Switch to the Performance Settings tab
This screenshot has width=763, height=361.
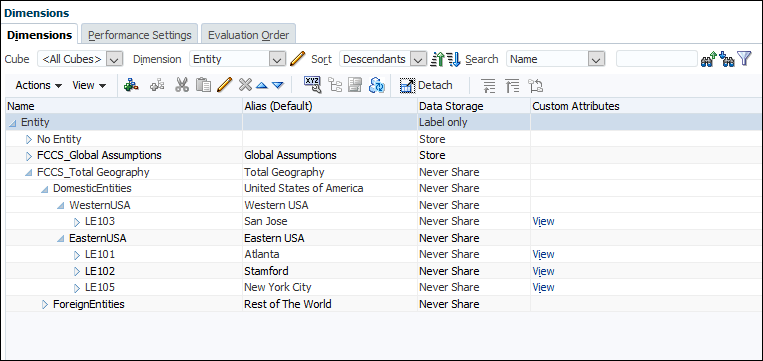pyautogui.click(x=140, y=35)
